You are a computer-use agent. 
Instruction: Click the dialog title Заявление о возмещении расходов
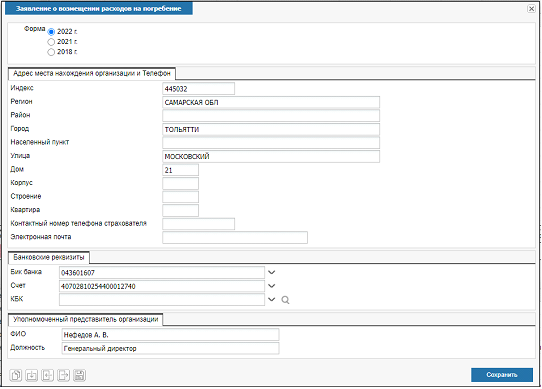(99, 9)
